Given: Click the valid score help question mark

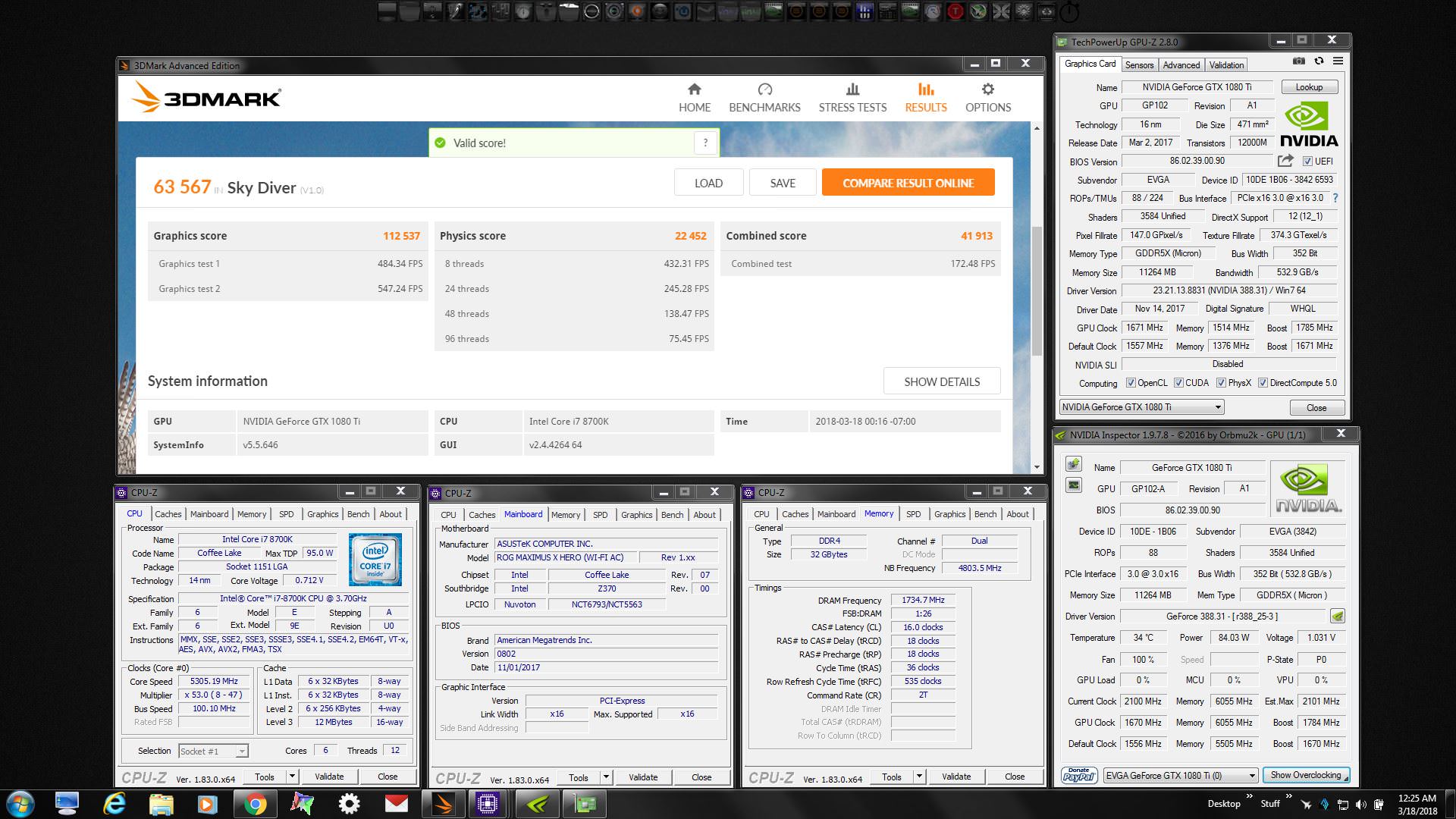Looking at the screenshot, I should point(705,143).
